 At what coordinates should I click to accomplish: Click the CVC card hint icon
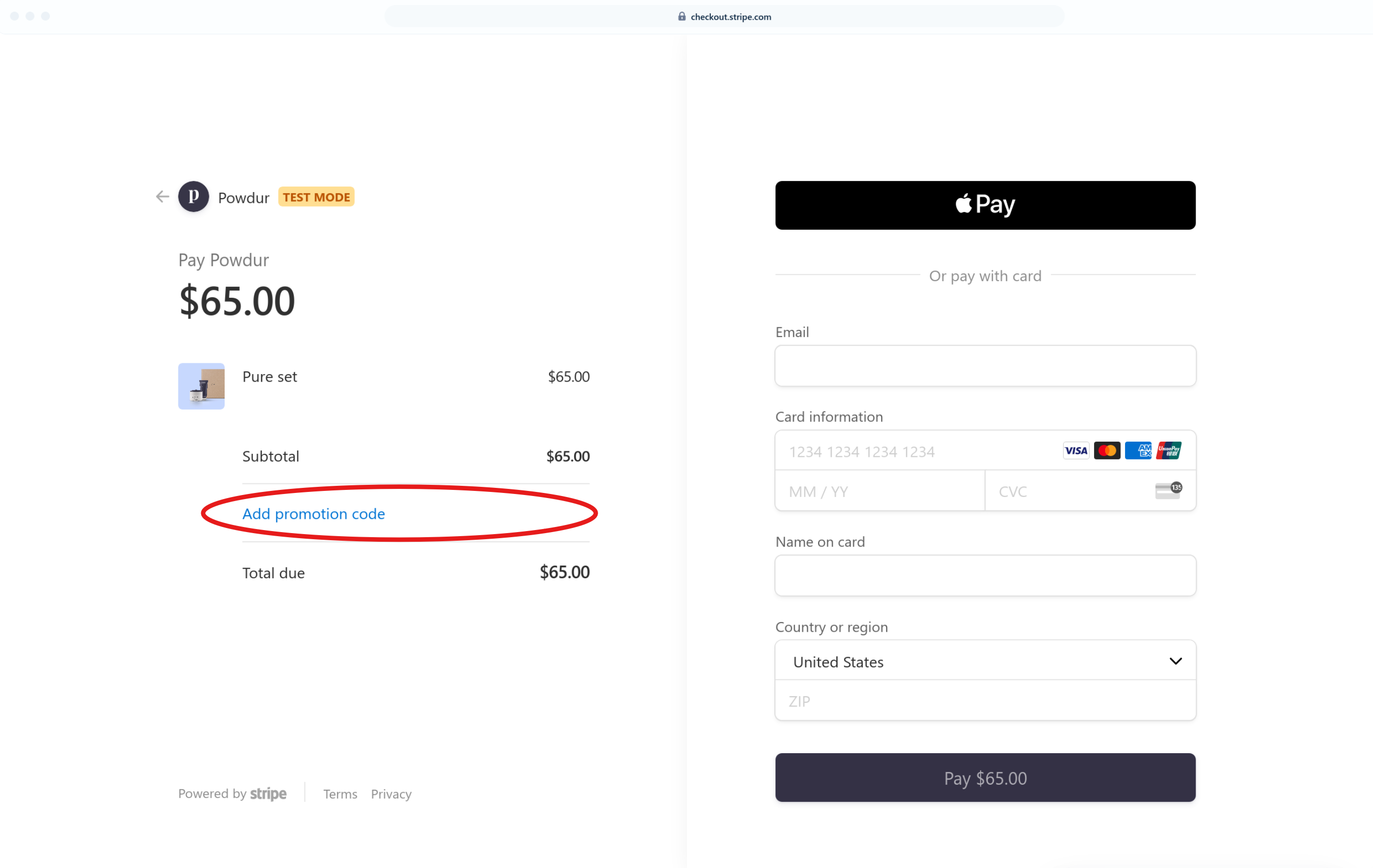click(x=1168, y=490)
